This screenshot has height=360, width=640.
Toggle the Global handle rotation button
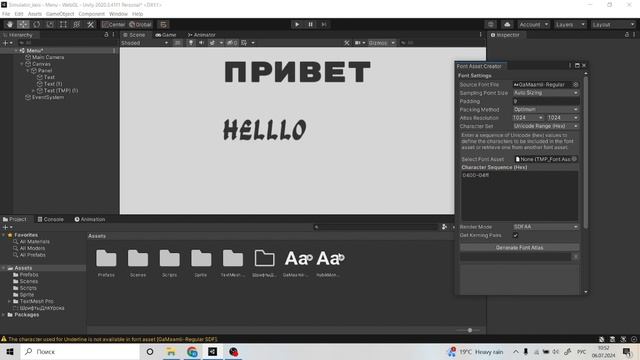(140, 24)
